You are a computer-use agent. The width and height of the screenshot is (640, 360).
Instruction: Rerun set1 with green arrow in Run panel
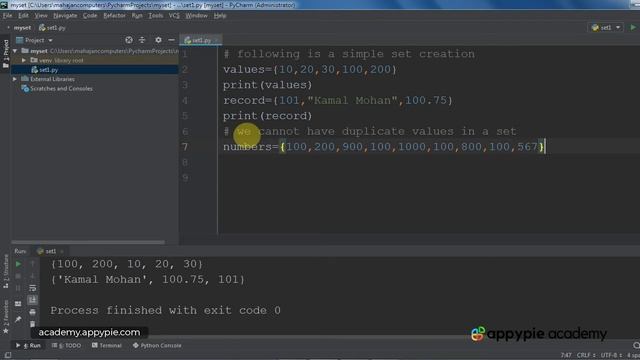click(18, 264)
